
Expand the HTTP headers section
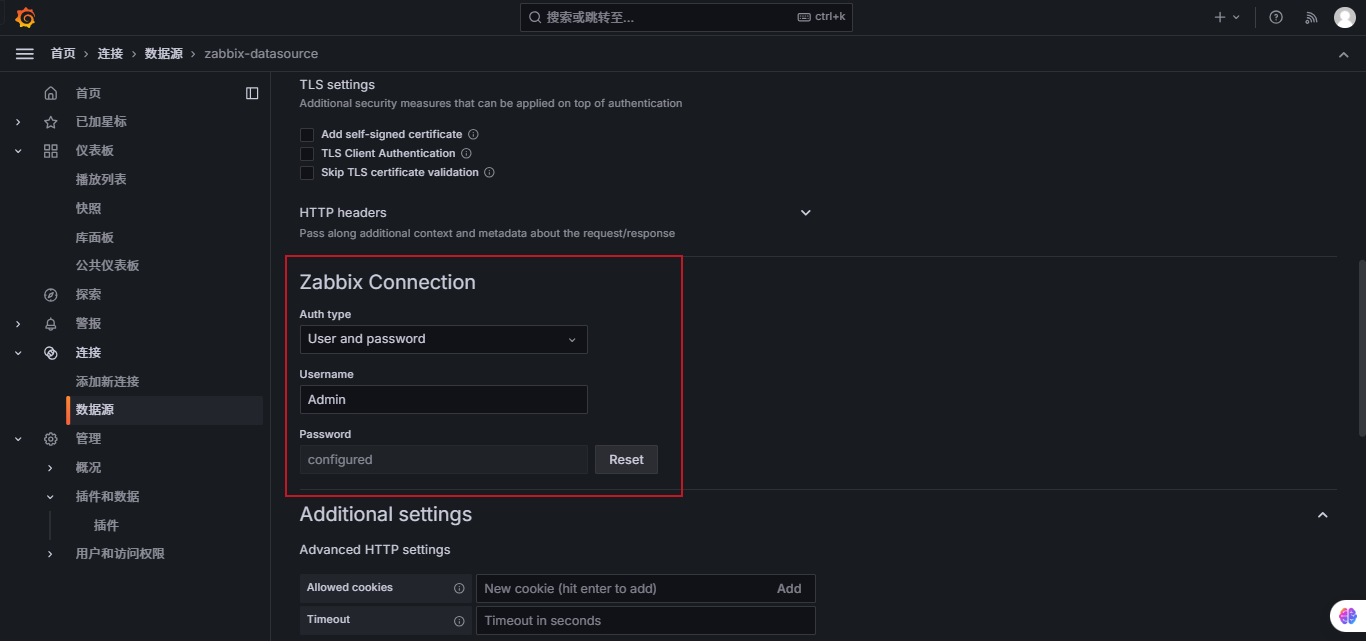pos(806,213)
